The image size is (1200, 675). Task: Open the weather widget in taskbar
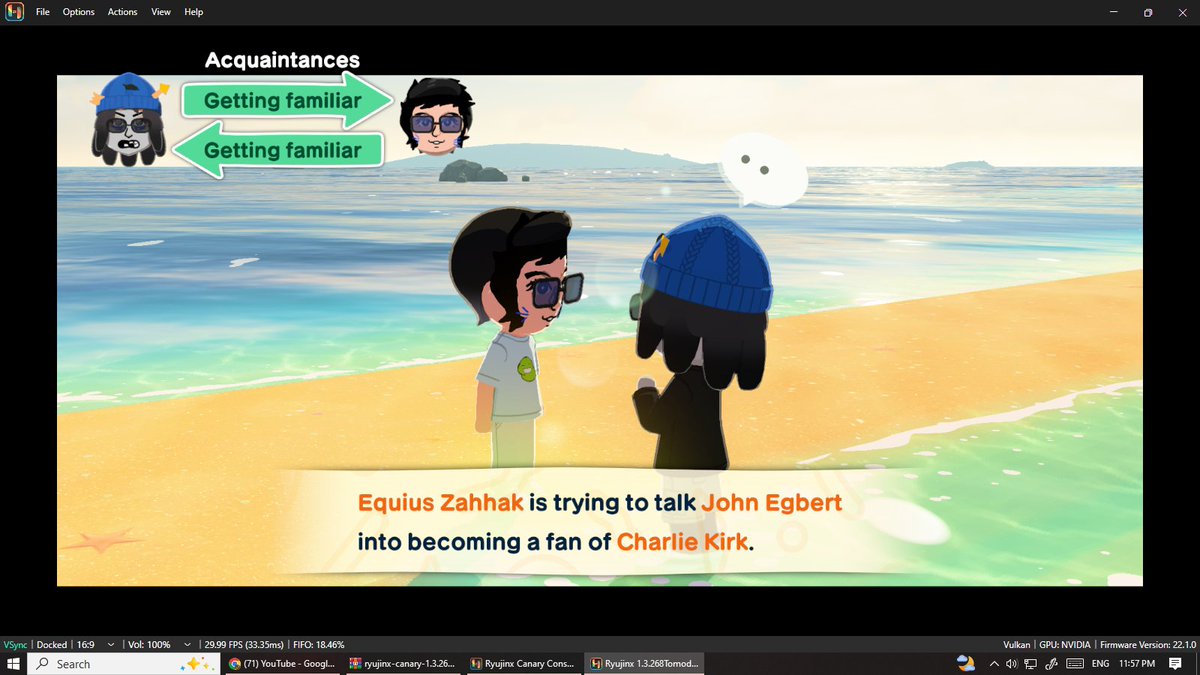tap(965, 664)
